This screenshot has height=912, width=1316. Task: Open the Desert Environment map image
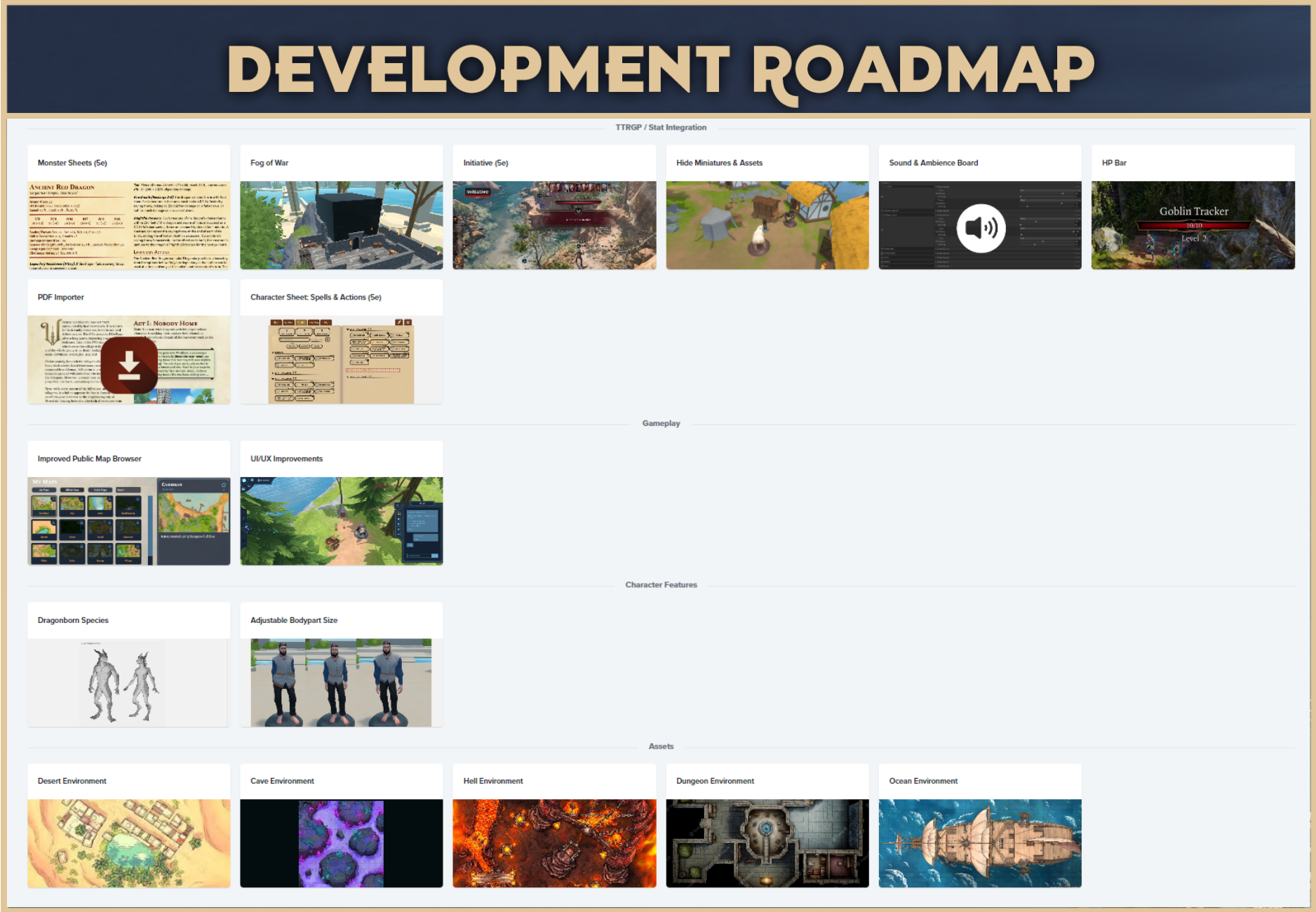point(129,843)
